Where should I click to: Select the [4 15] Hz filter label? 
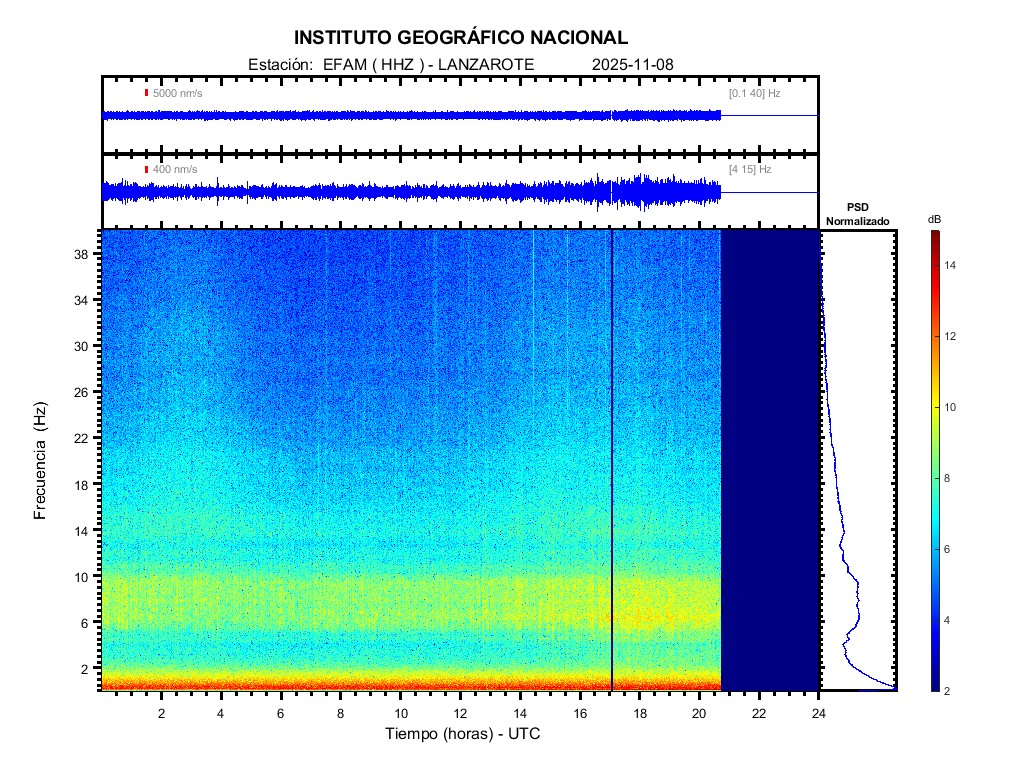pyautogui.click(x=750, y=170)
